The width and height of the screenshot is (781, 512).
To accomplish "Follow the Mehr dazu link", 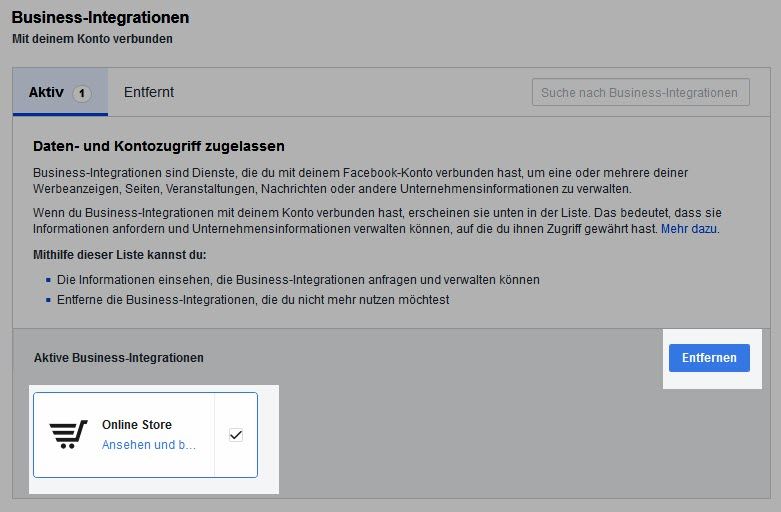I will click(x=689, y=229).
